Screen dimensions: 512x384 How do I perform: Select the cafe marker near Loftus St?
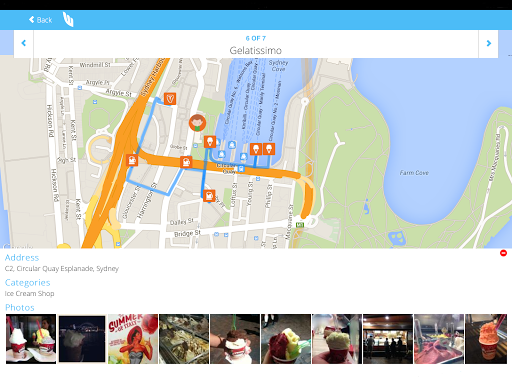coord(209,196)
